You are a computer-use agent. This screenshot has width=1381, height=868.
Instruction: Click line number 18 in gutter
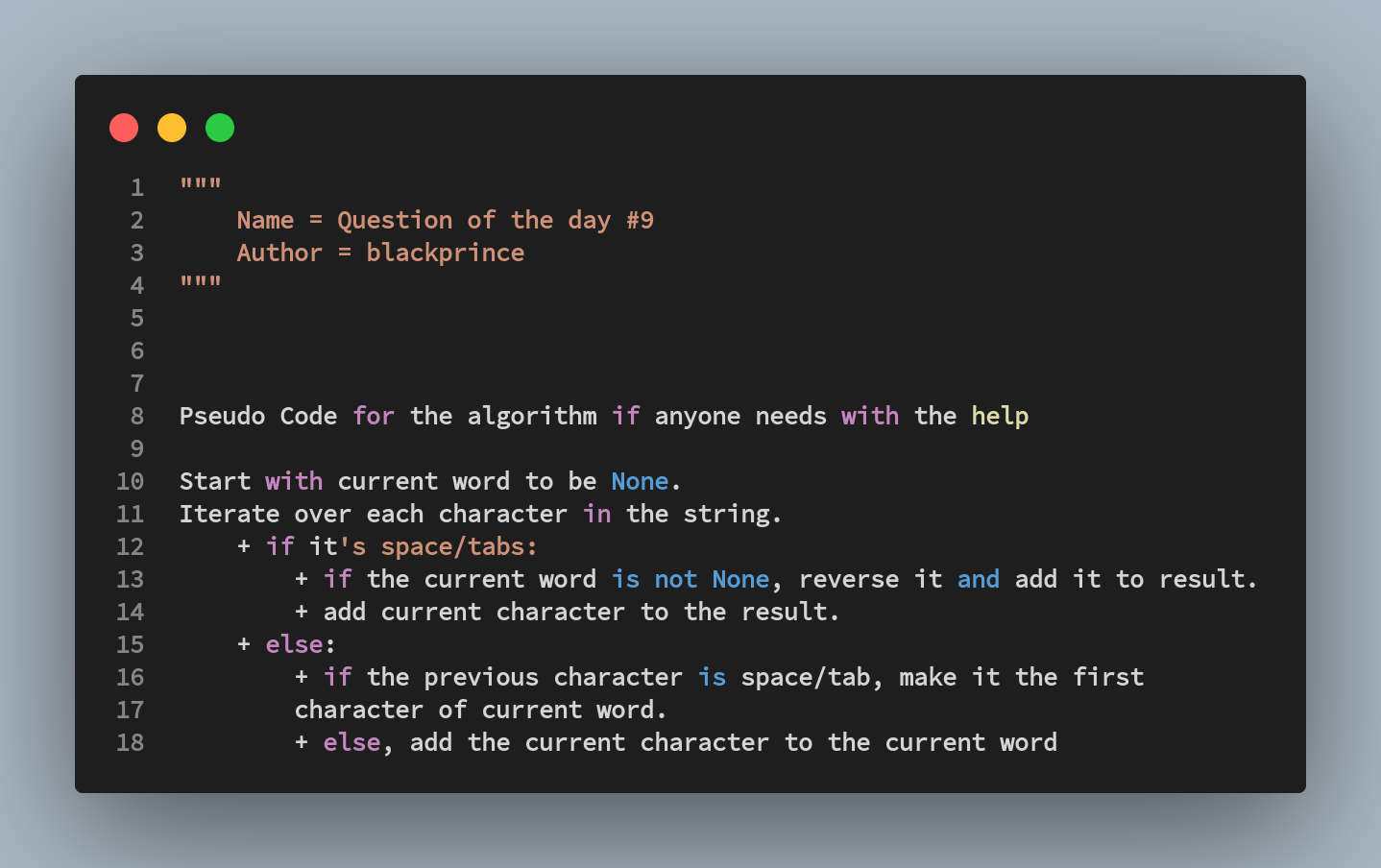131,742
